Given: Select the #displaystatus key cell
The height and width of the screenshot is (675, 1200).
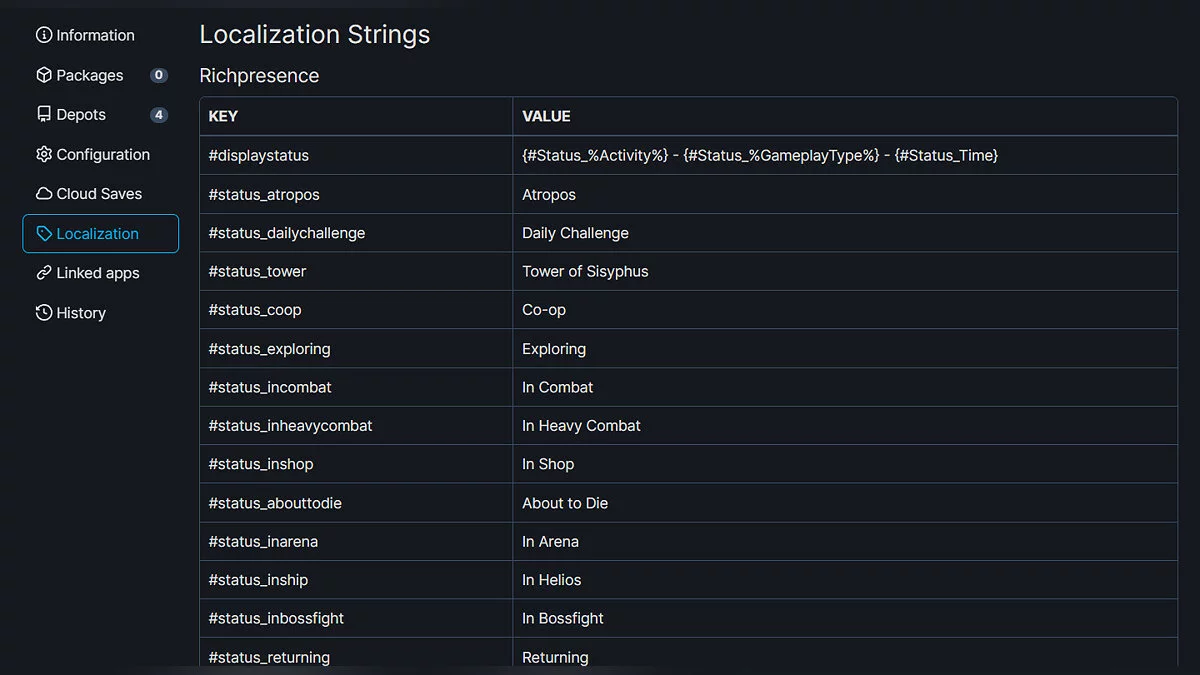Looking at the screenshot, I should coord(259,155).
